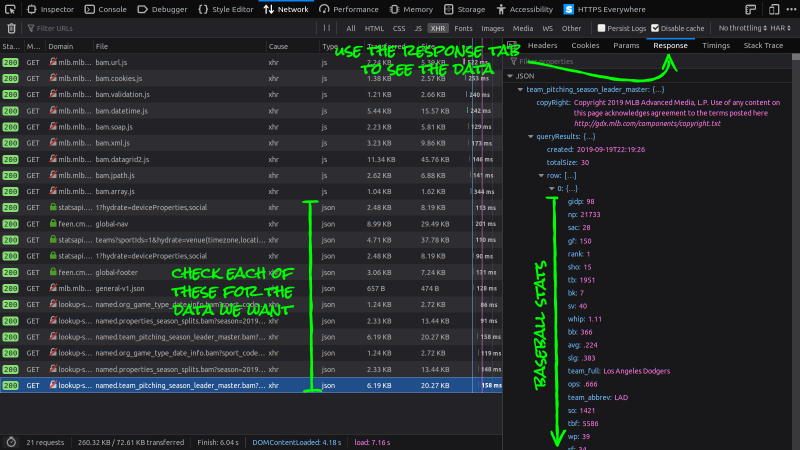Filter requests by JS

click(x=418, y=29)
